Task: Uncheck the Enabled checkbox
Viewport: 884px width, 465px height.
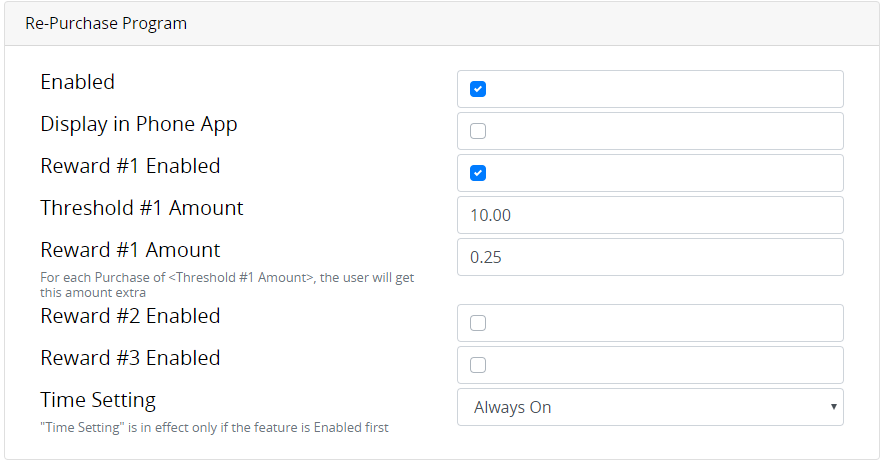Action: 478,89
